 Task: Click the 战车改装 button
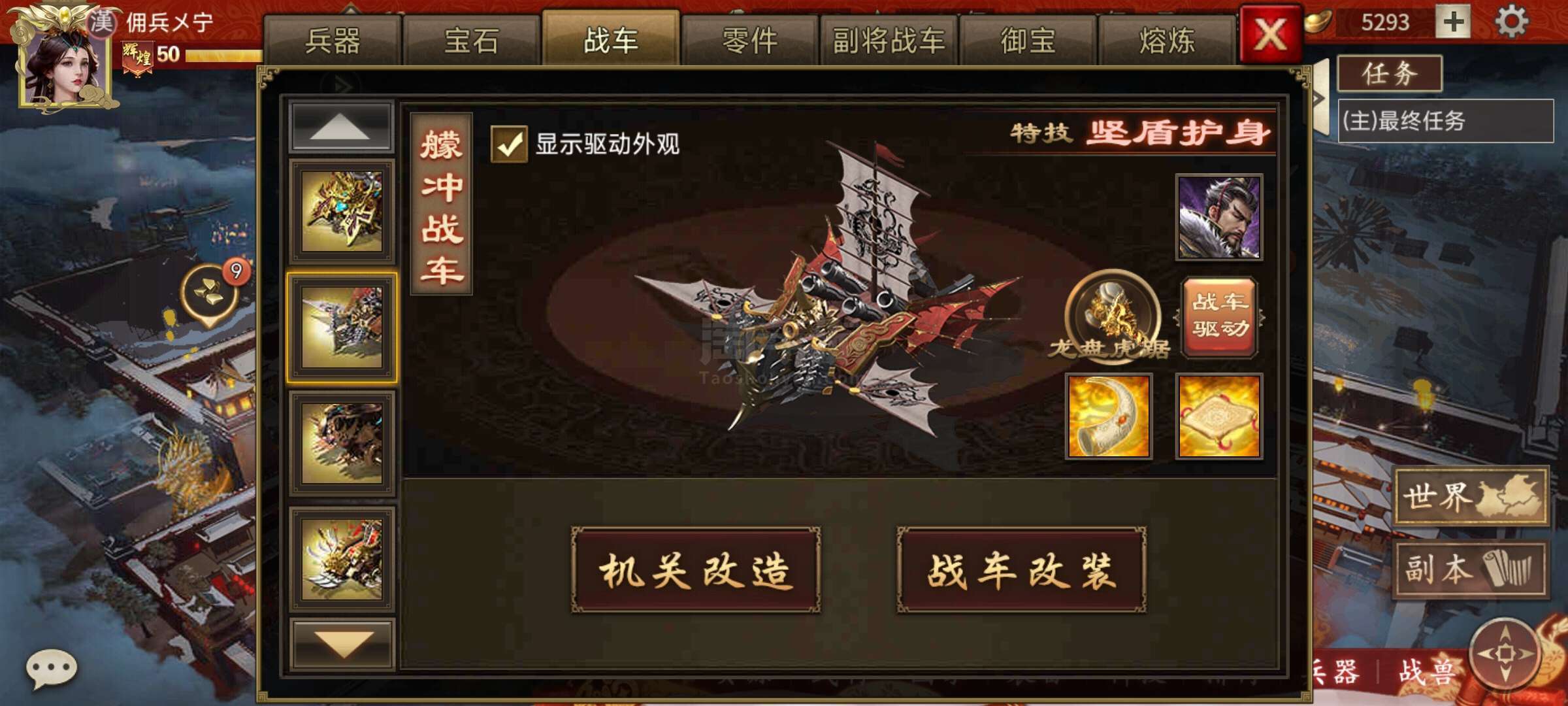click(1022, 571)
